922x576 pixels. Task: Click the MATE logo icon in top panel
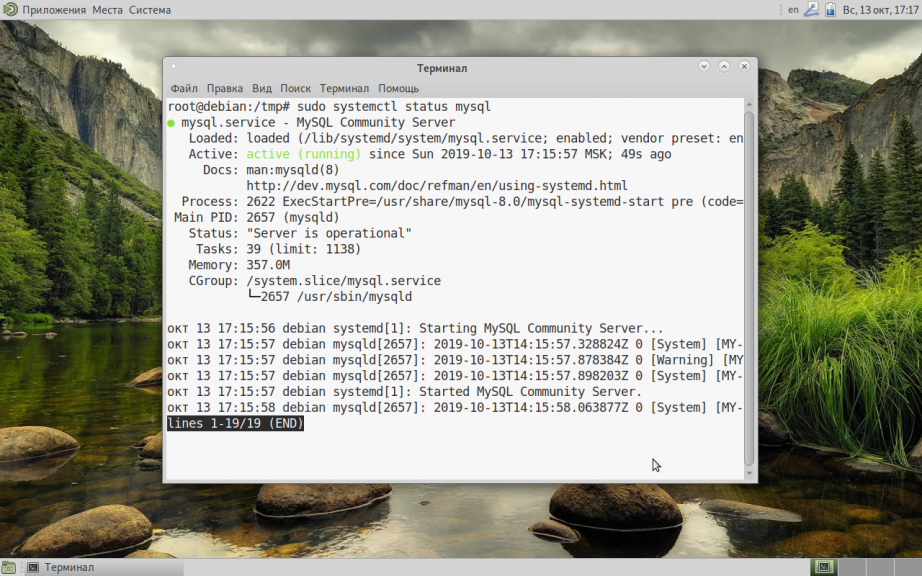(x=9, y=9)
